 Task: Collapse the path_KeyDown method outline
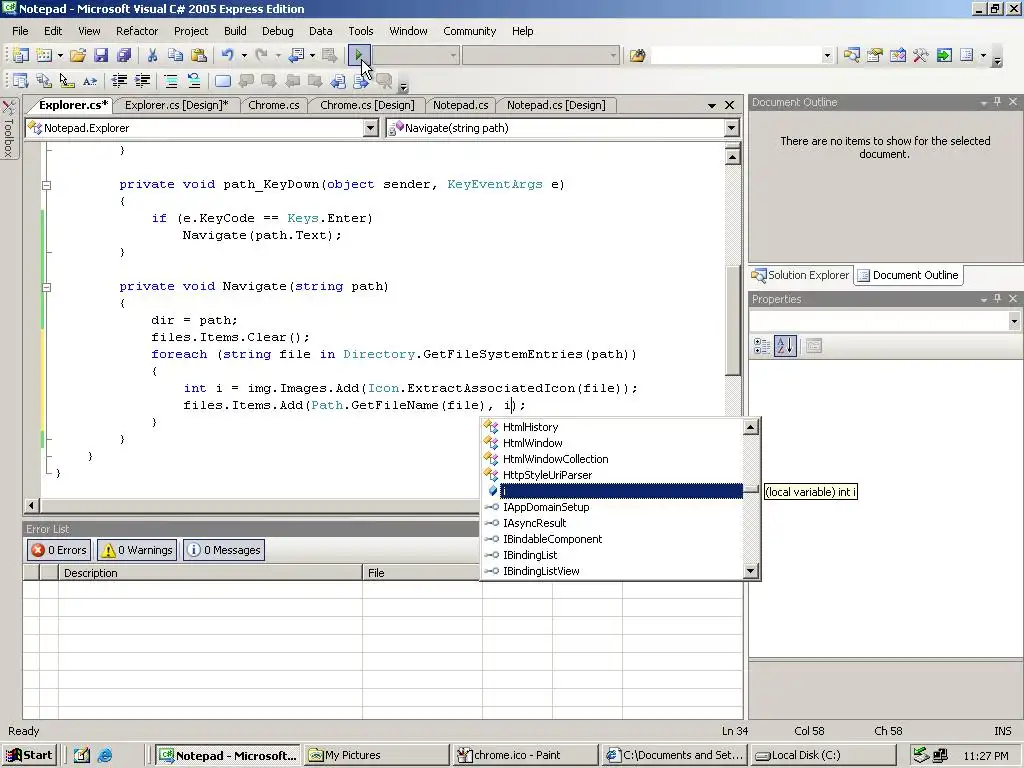click(x=46, y=185)
